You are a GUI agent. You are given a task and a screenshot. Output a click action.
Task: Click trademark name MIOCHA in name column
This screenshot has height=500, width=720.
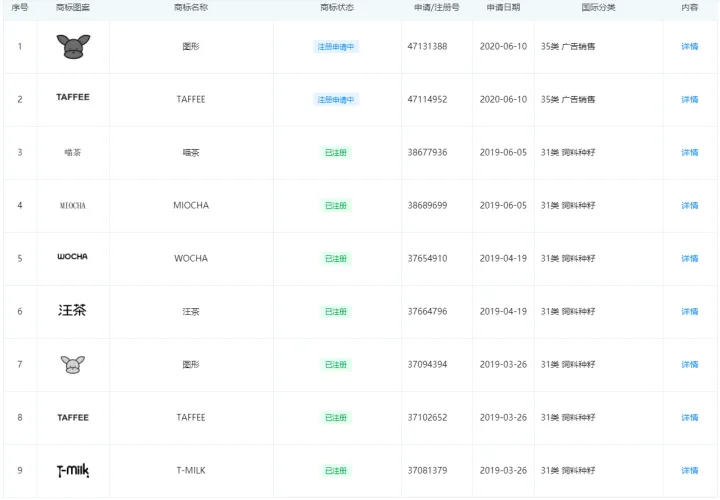[191, 205]
